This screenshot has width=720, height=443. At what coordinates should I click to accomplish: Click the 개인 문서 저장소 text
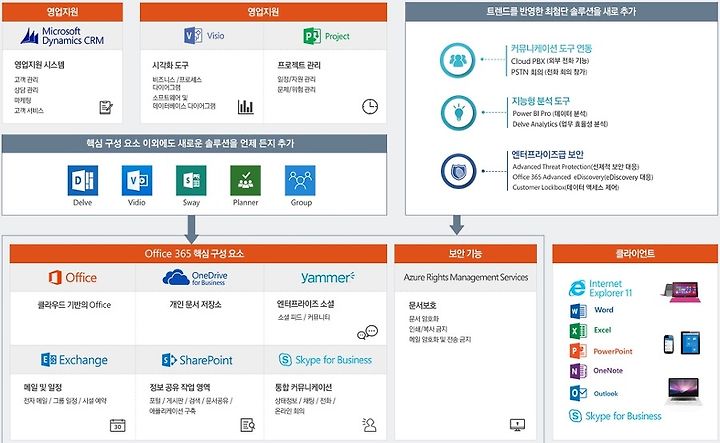coord(196,304)
